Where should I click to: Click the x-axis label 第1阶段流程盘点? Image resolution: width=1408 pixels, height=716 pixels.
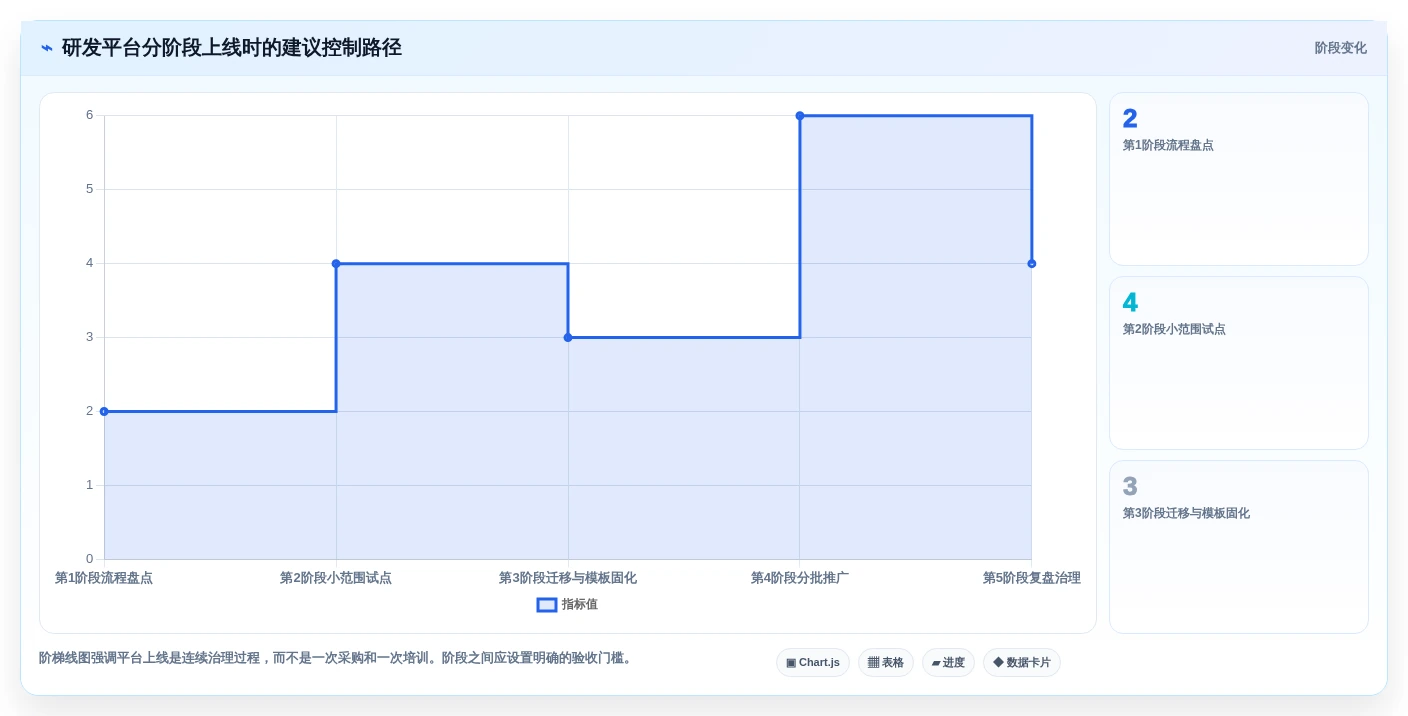click(104, 578)
